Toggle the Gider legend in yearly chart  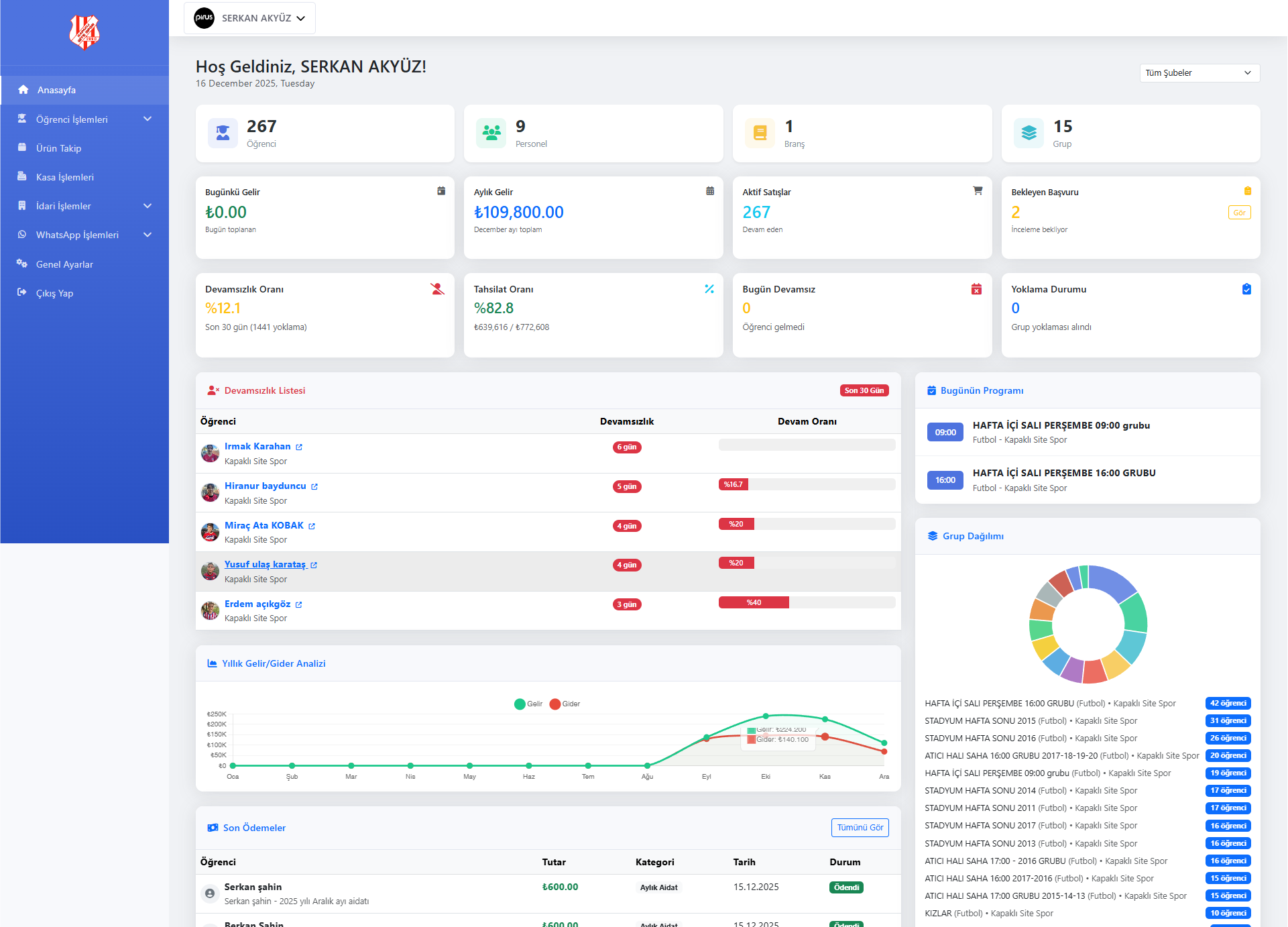tap(565, 704)
